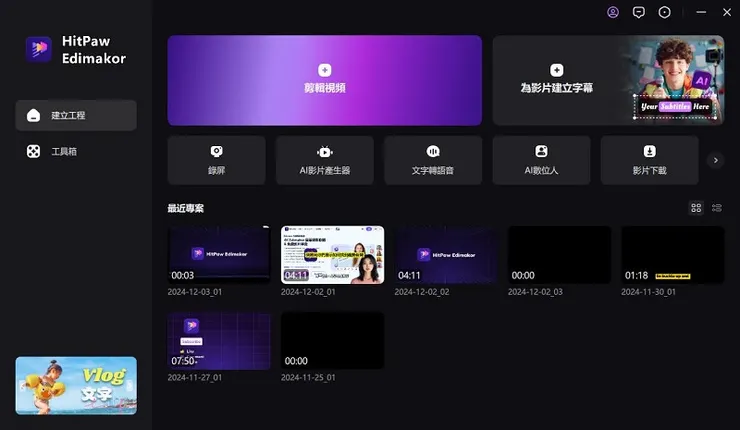Switch recent projects to list view
The width and height of the screenshot is (740, 430).
coord(717,208)
